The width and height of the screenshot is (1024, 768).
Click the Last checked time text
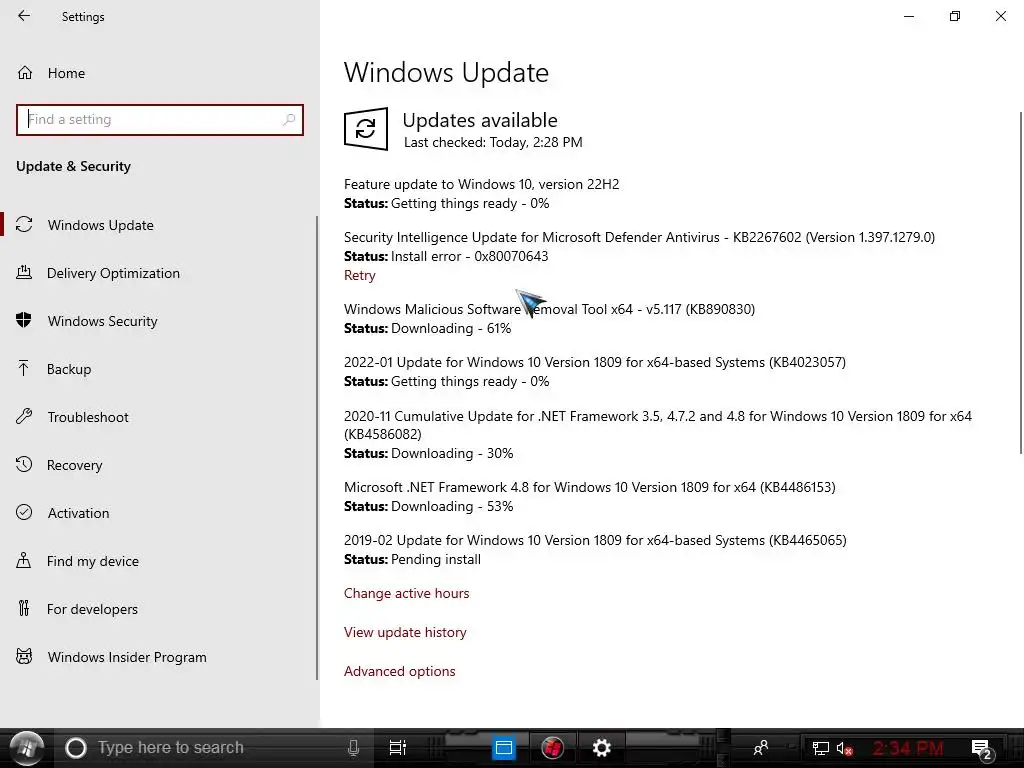coord(493,142)
